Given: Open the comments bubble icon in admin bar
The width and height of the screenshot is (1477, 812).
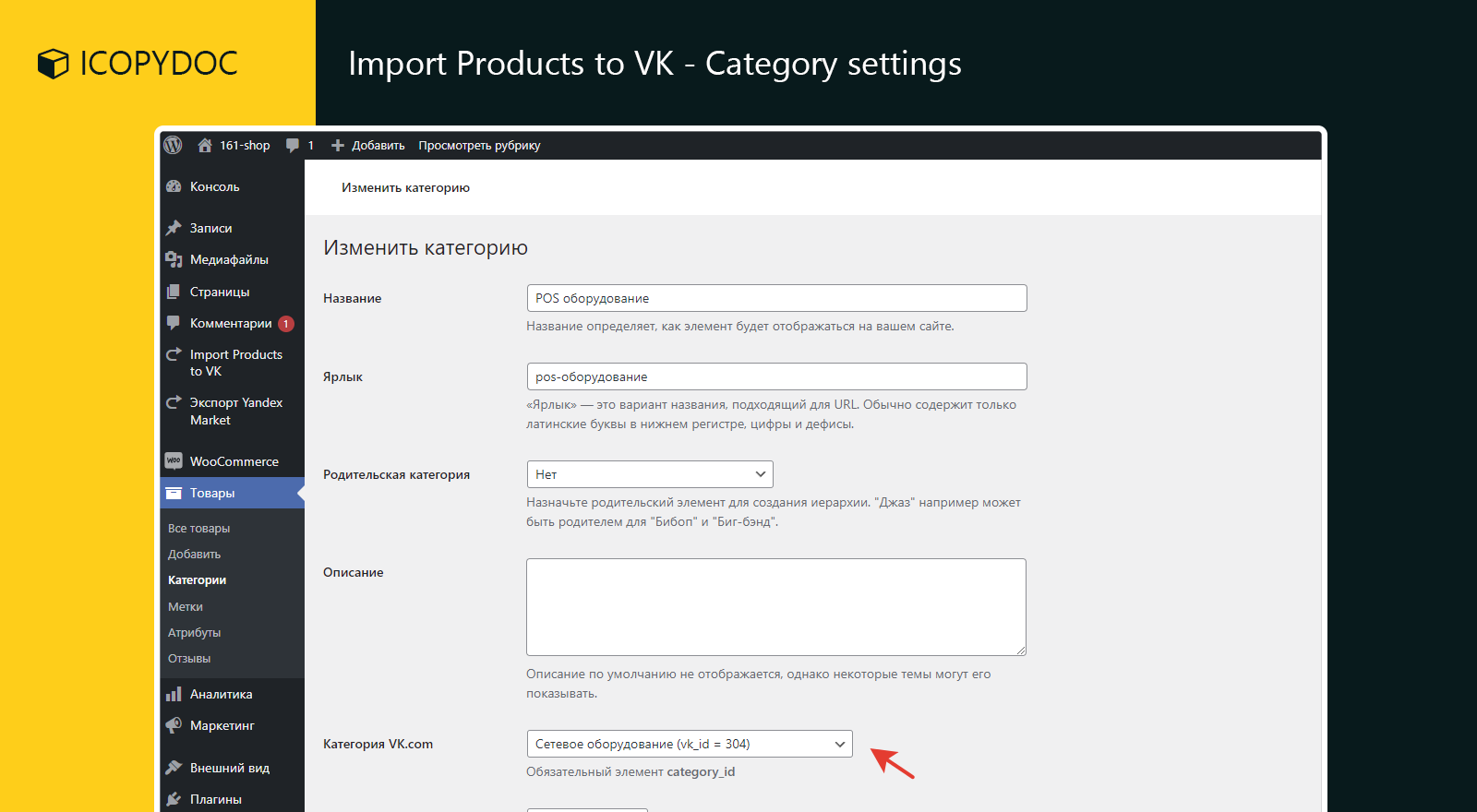Looking at the screenshot, I should pos(293,146).
